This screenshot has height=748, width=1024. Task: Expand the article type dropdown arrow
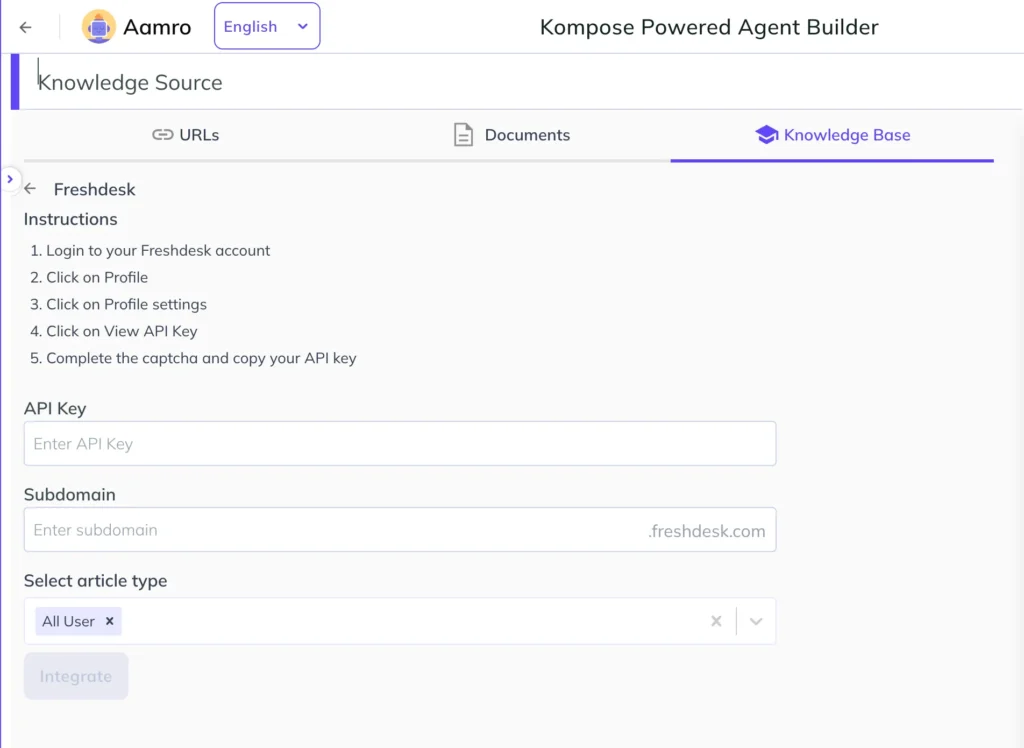756,621
